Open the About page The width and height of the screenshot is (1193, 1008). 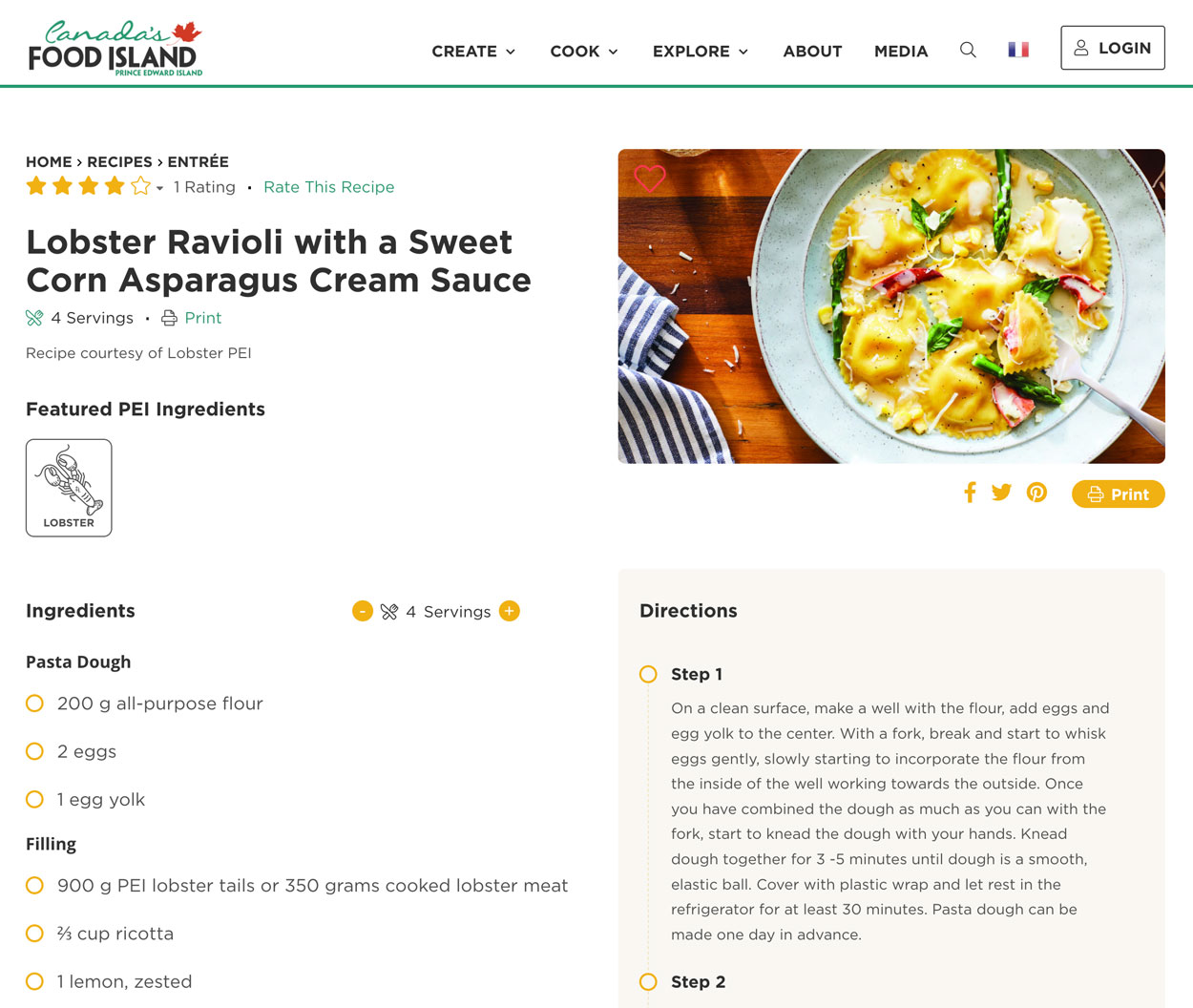pyautogui.click(x=812, y=52)
